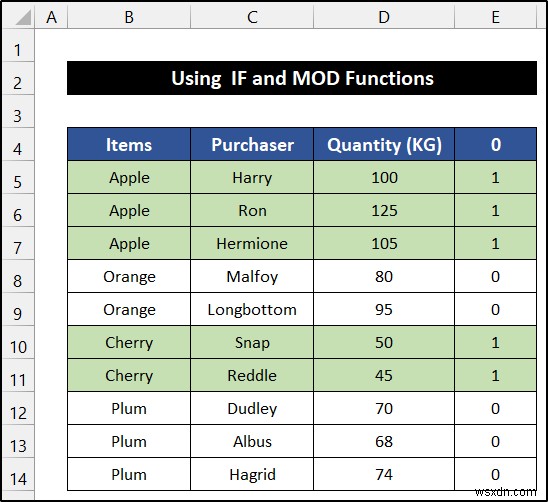This screenshot has height=502, width=548.
Task: Select column A header
Action: [51, 17]
